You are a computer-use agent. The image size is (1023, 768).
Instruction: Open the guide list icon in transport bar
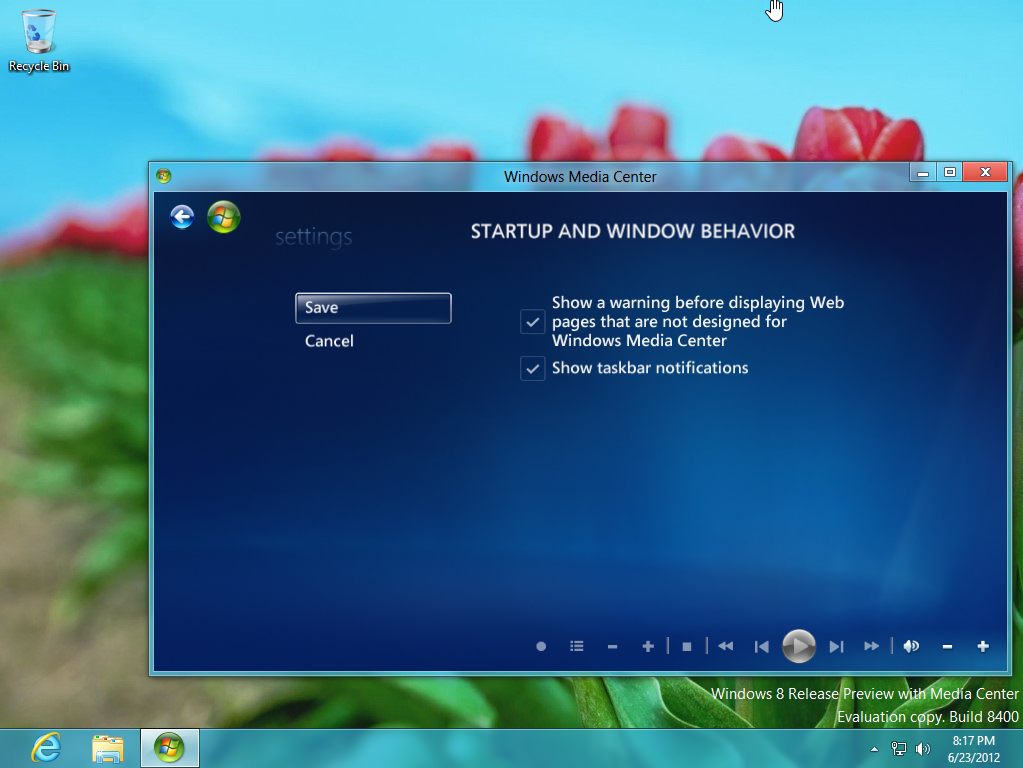(x=577, y=646)
